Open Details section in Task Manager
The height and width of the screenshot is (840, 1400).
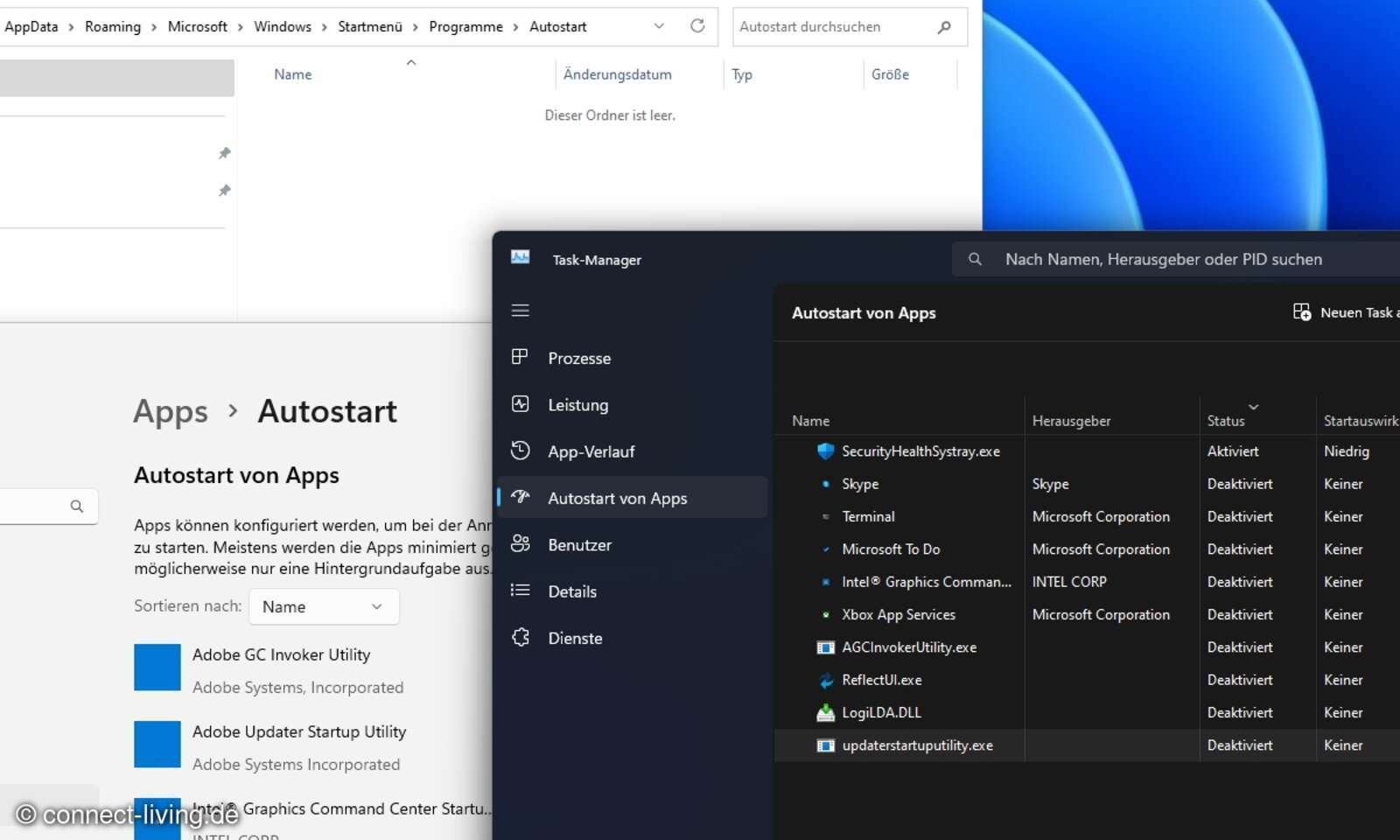click(x=573, y=591)
